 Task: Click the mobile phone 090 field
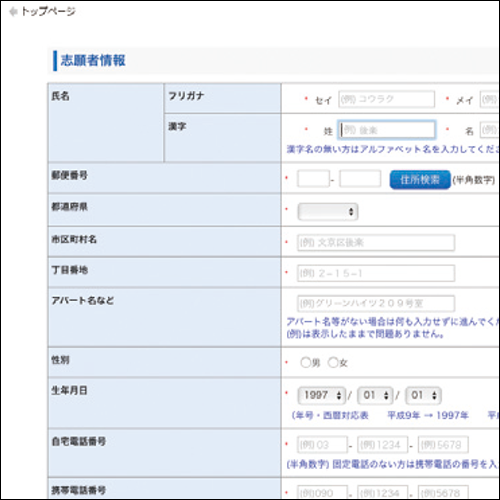(322, 492)
